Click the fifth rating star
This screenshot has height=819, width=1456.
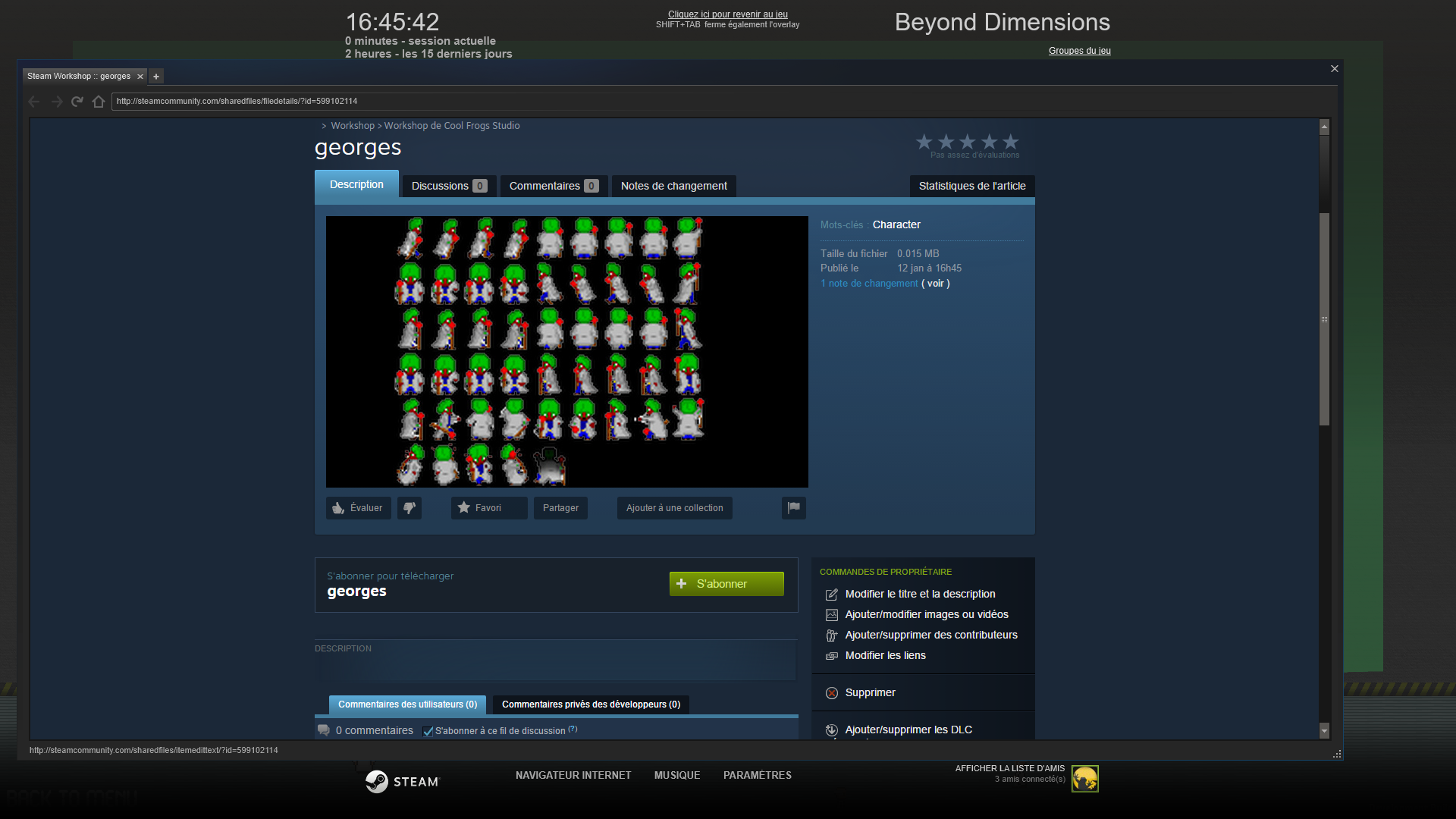tap(1010, 142)
